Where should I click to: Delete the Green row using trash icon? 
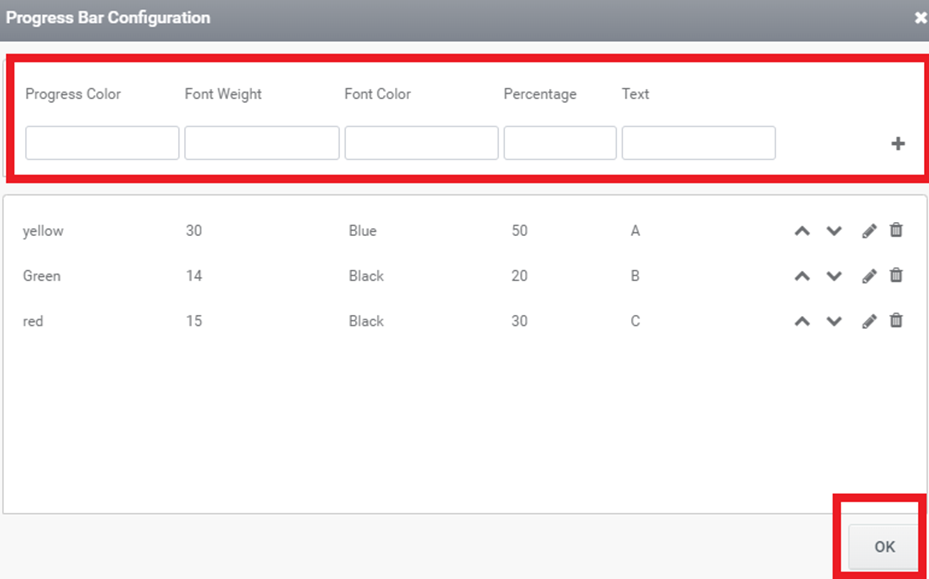point(896,275)
